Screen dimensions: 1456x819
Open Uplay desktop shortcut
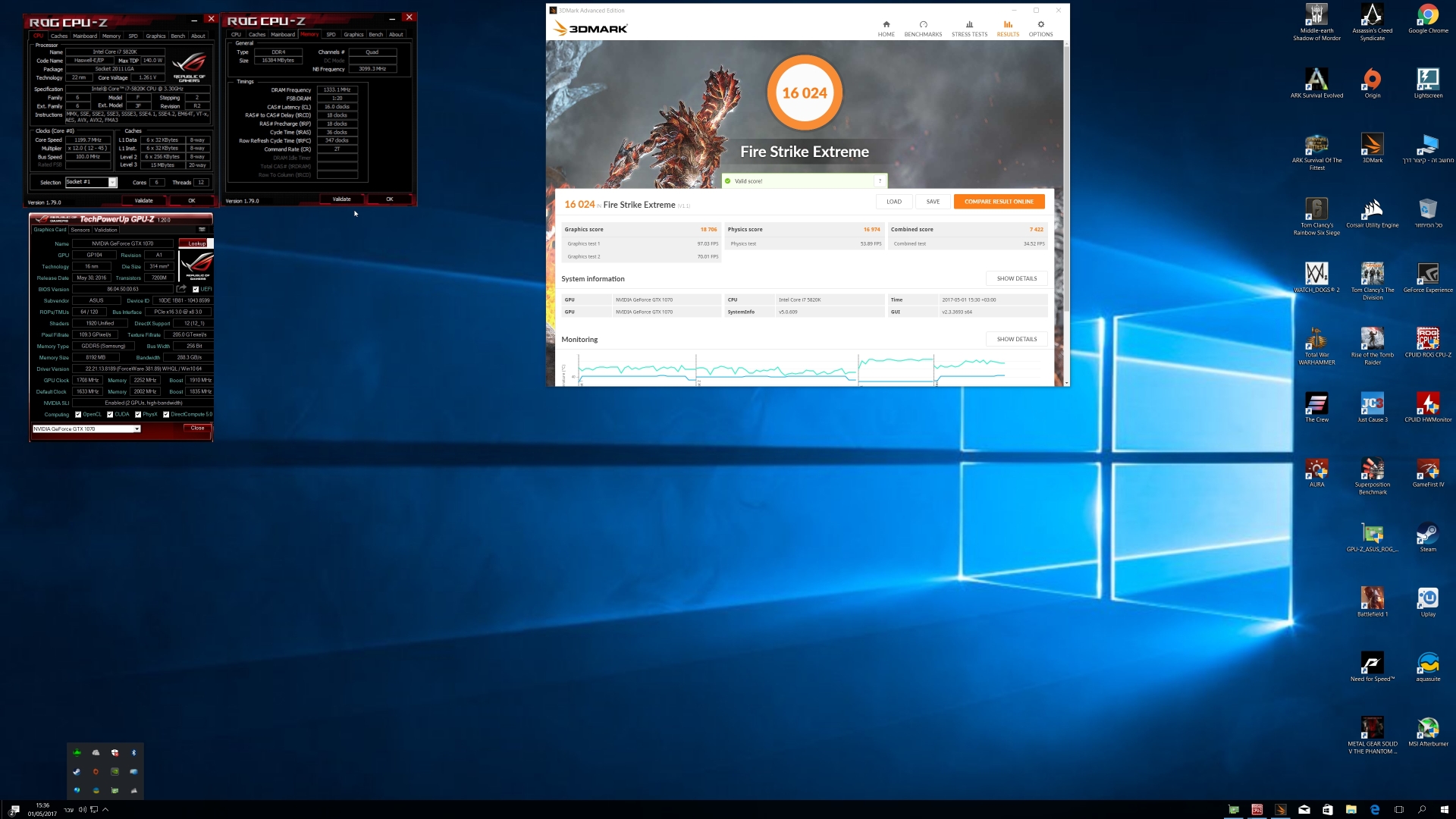[1428, 603]
